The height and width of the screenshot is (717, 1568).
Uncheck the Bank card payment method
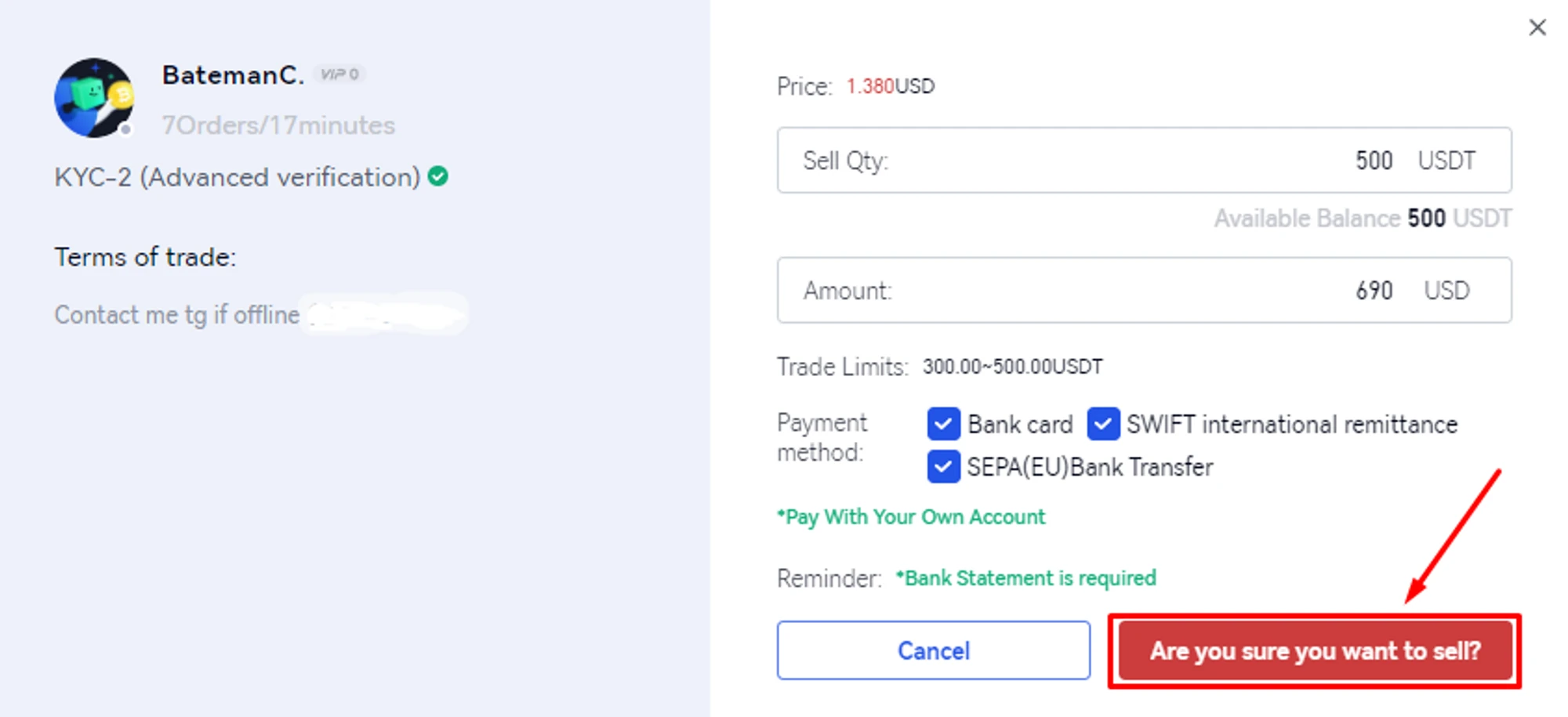tap(943, 424)
